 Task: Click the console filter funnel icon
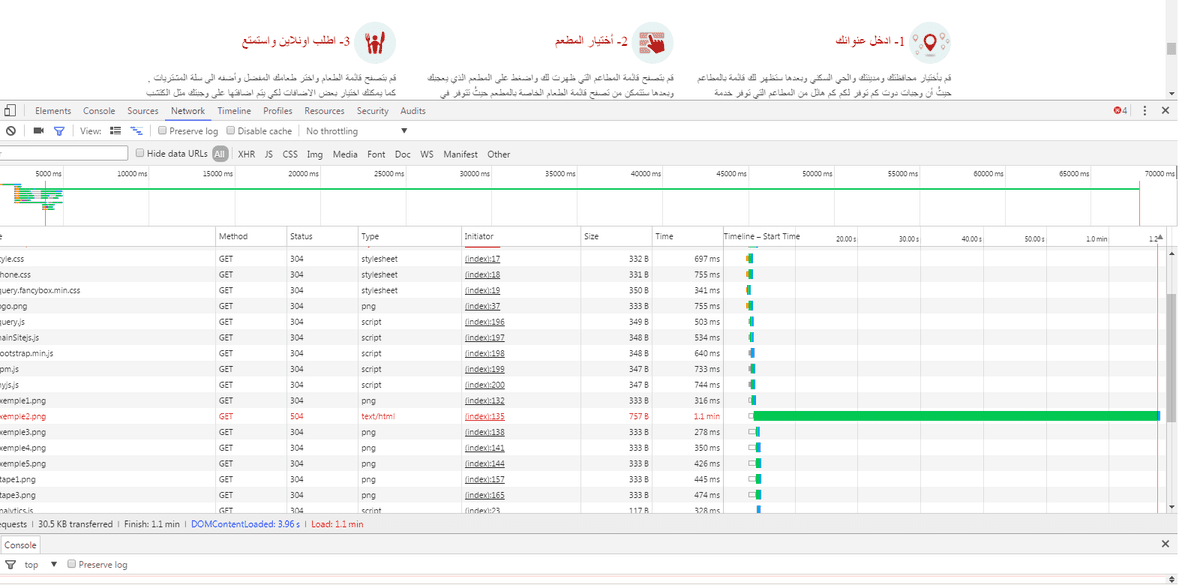10,565
